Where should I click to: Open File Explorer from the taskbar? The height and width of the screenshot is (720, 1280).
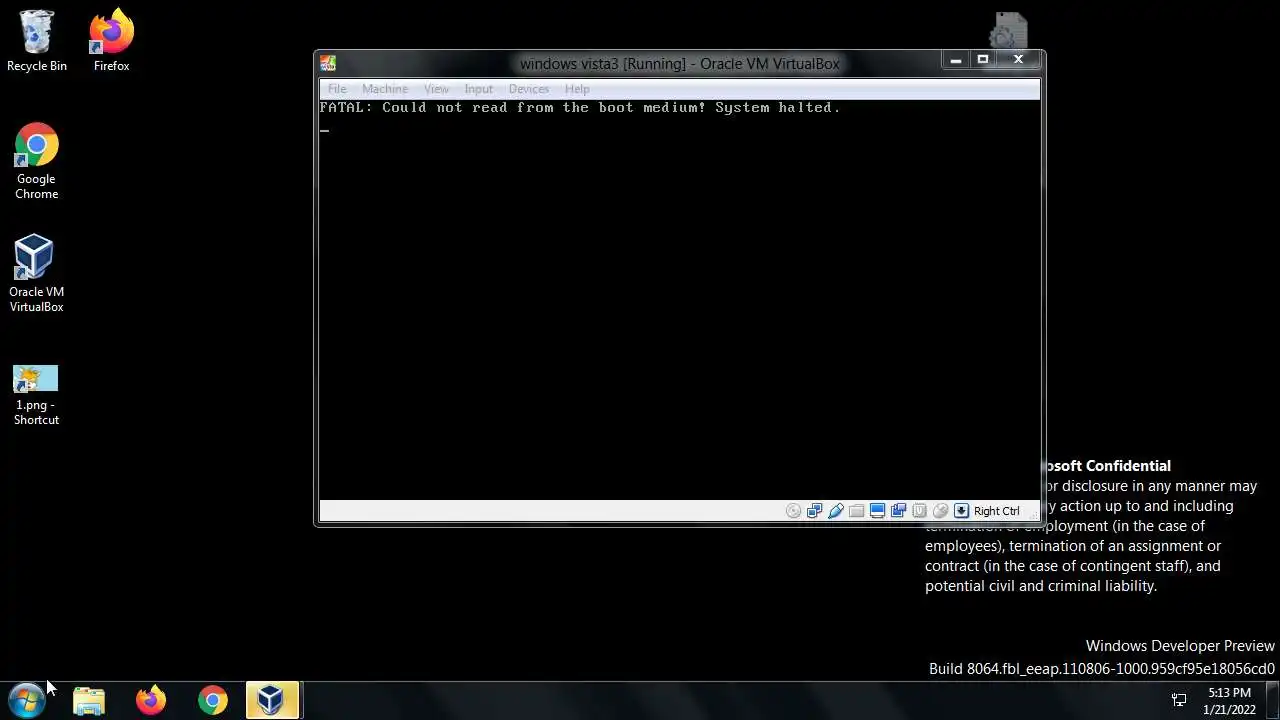point(89,700)
